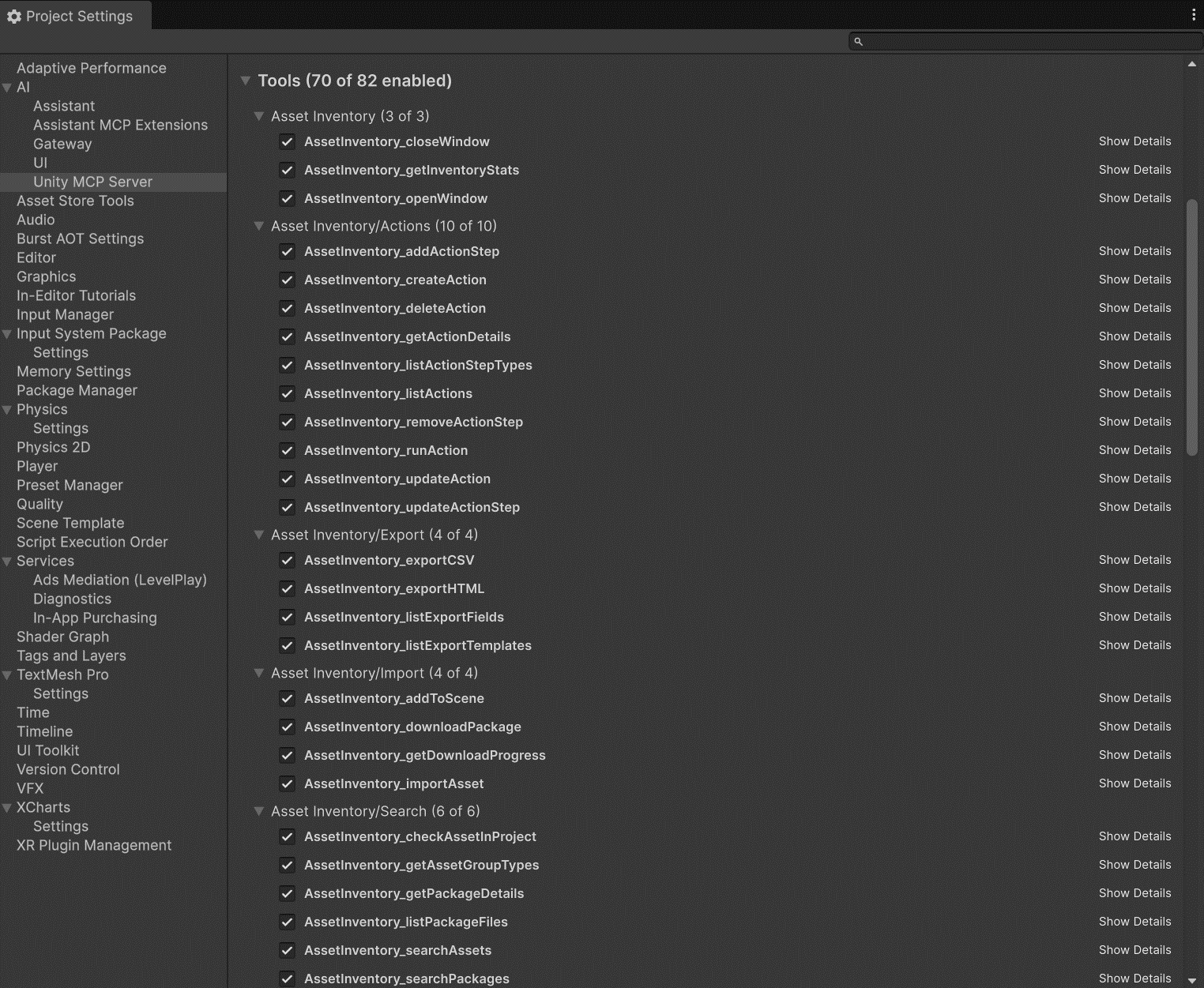Toggle AssetInventory_deleteAction checkbox
Image resolution: width=1204 pixels, height=988 pixels.
(x=288, y=309)
